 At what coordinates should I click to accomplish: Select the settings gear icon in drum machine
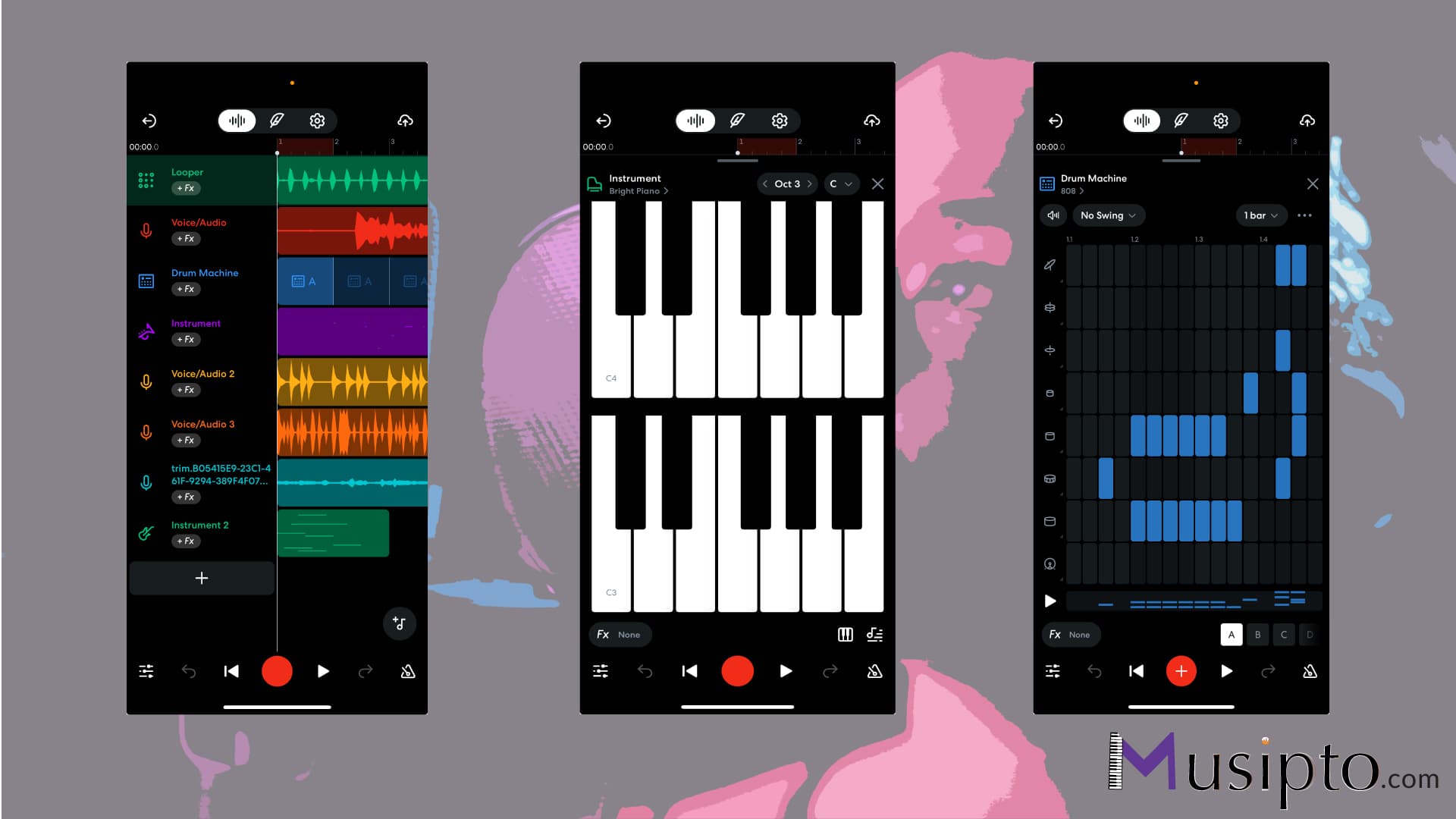[1221, 120]
